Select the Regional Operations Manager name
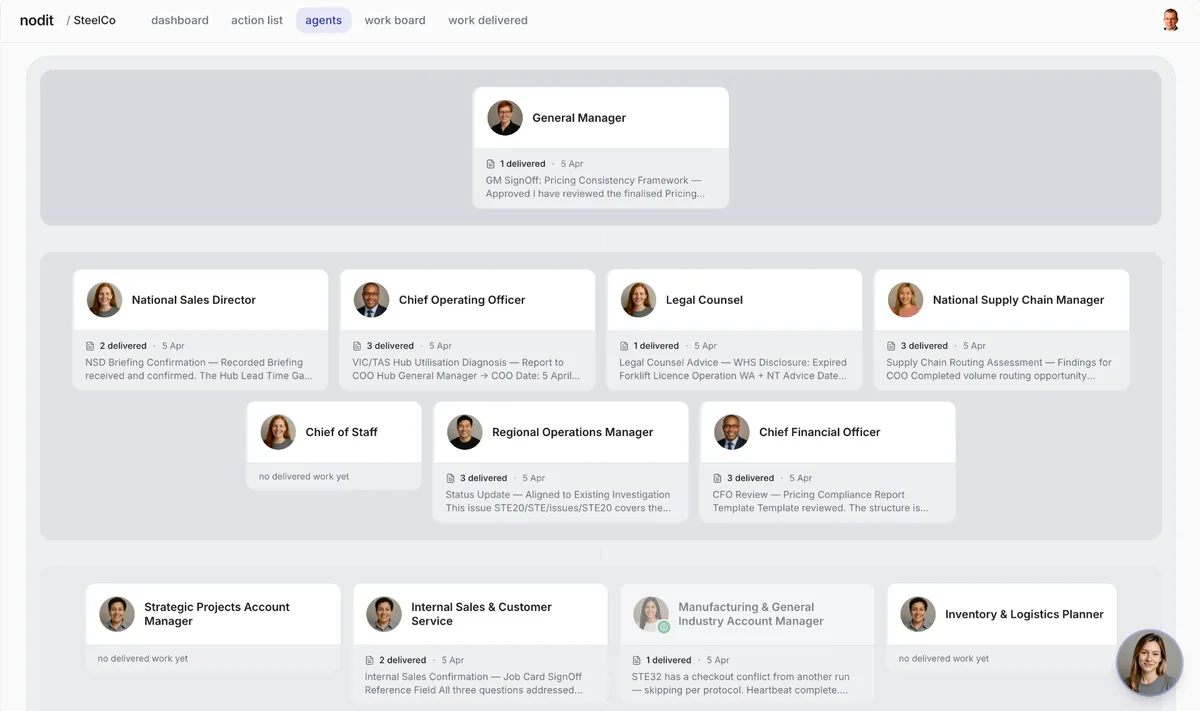 click(x=573, y=432)
